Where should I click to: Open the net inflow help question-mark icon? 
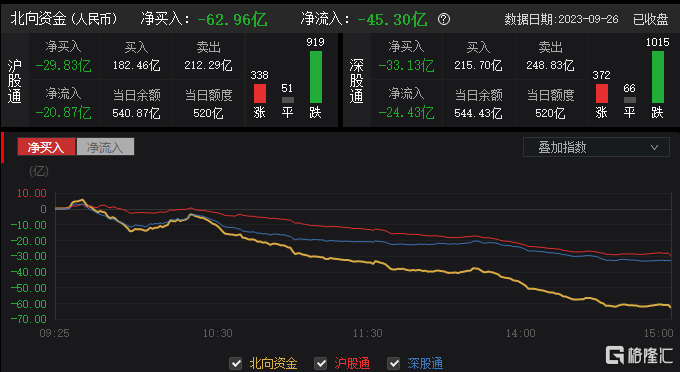pyautogui.click(x=444, y=19)
